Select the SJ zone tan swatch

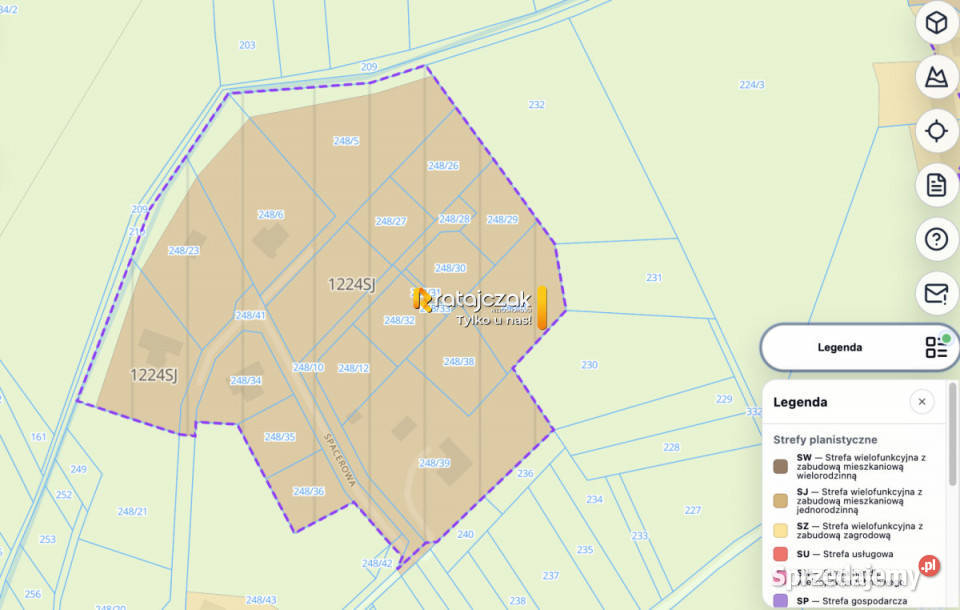[780, 501]
